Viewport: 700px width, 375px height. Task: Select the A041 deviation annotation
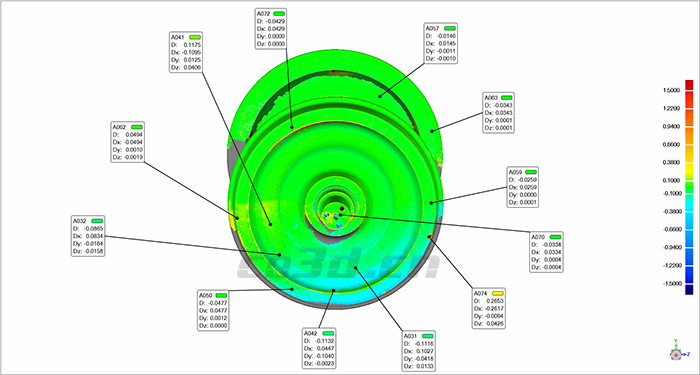[x=187, y=52]
